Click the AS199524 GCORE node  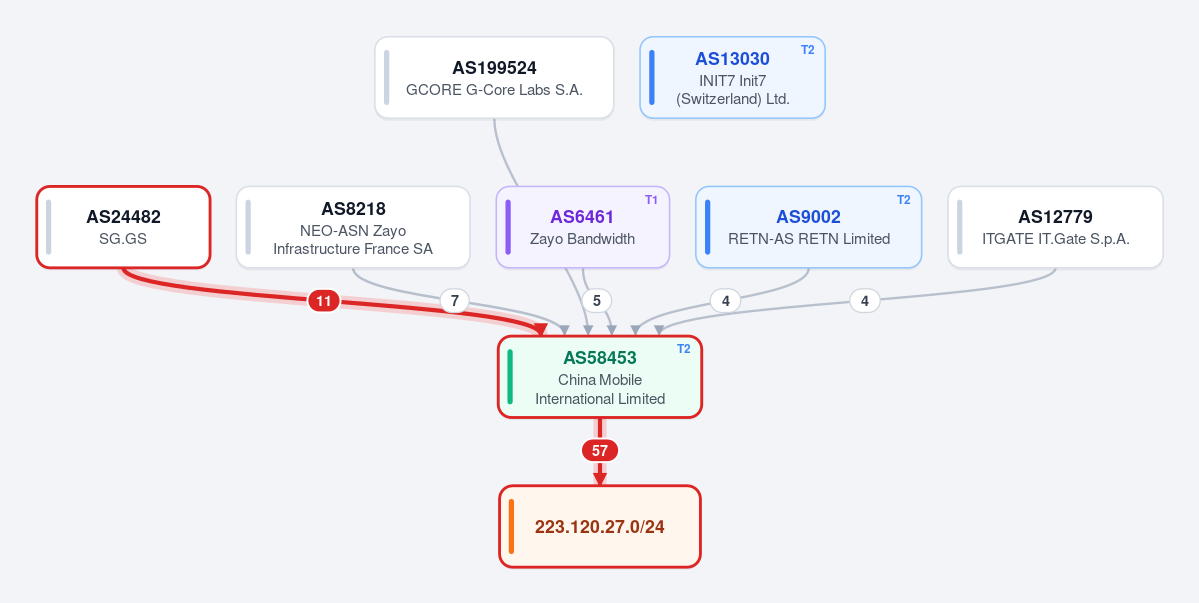494,77
